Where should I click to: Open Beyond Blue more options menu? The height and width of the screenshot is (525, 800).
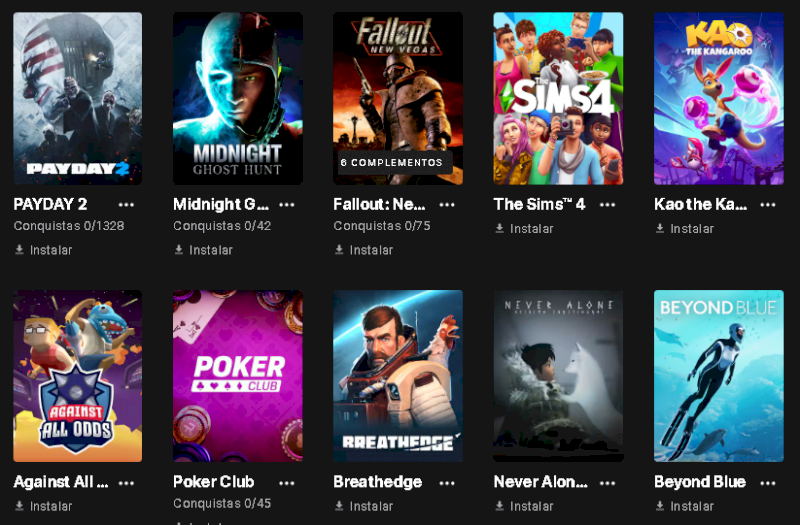(768, 482)
